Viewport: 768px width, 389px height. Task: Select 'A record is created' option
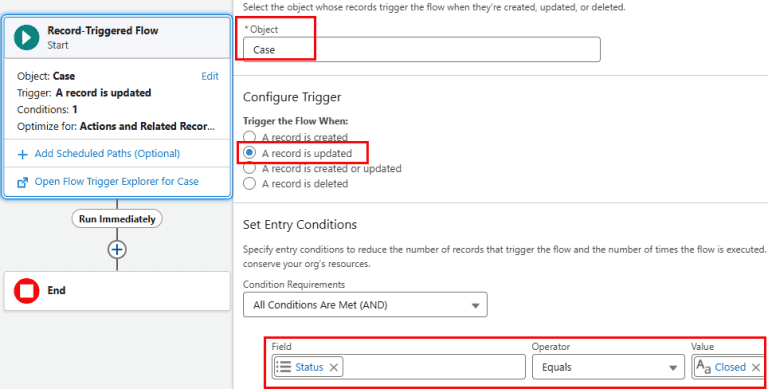tap(249, 137)
